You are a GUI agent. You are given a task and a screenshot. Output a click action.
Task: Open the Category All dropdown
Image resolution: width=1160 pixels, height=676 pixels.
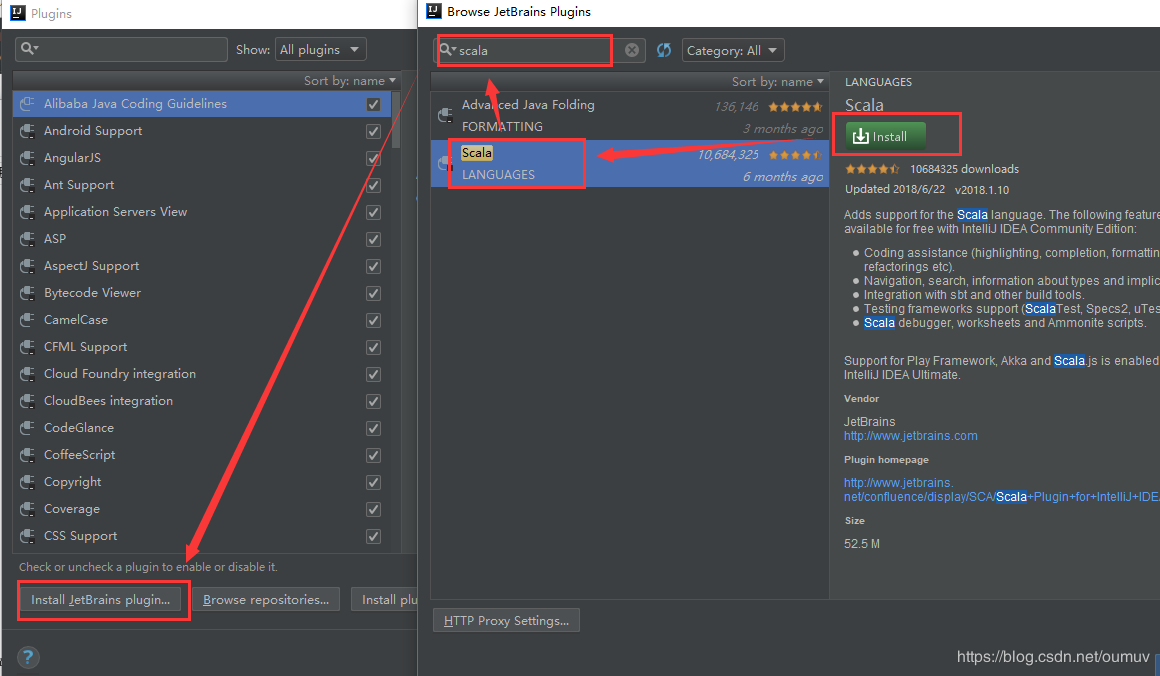click(732, 50)
